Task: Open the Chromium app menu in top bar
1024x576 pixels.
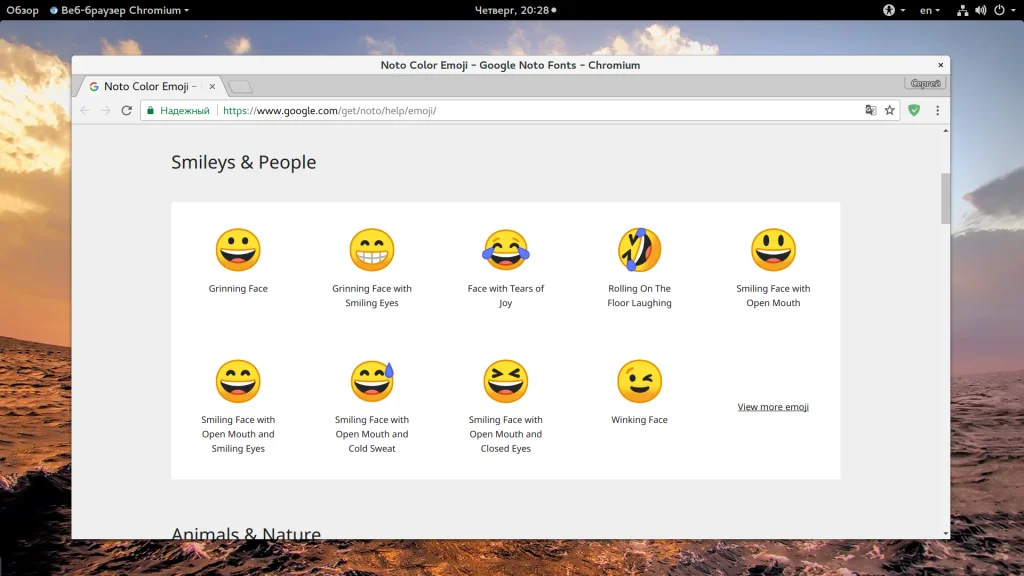Action: [x=119, y=10]
